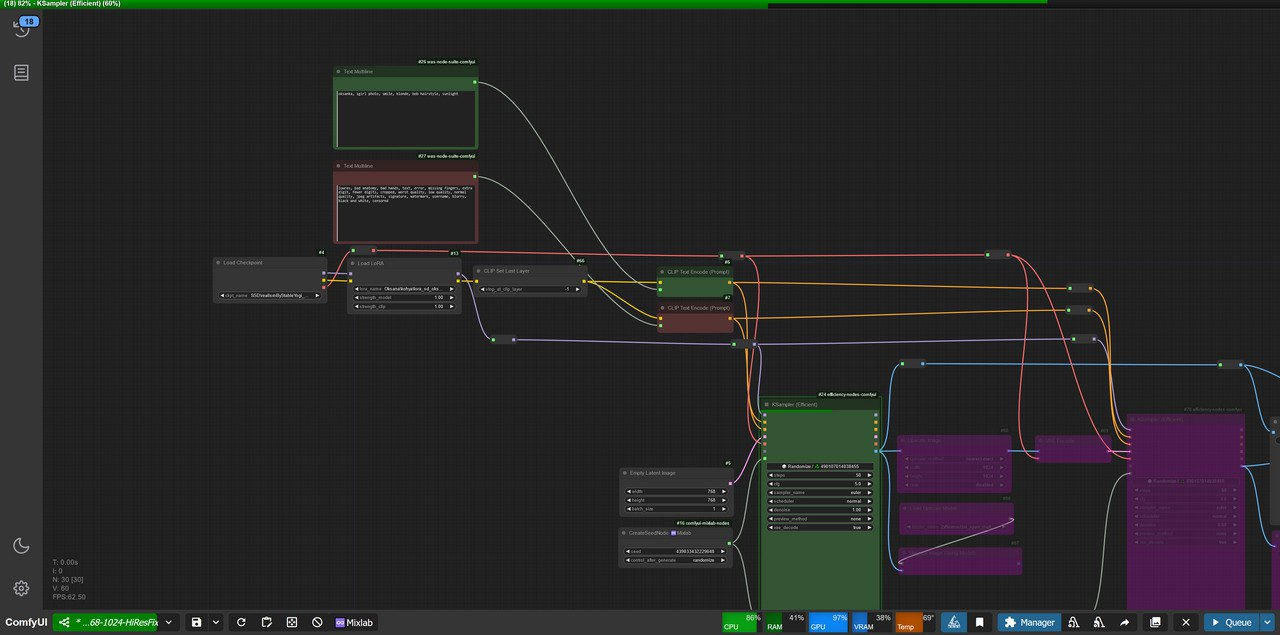Viewport: 1280px width, 635px height.
Task: Click the cfg value in KSampler
Action: [x=820, y=484]
